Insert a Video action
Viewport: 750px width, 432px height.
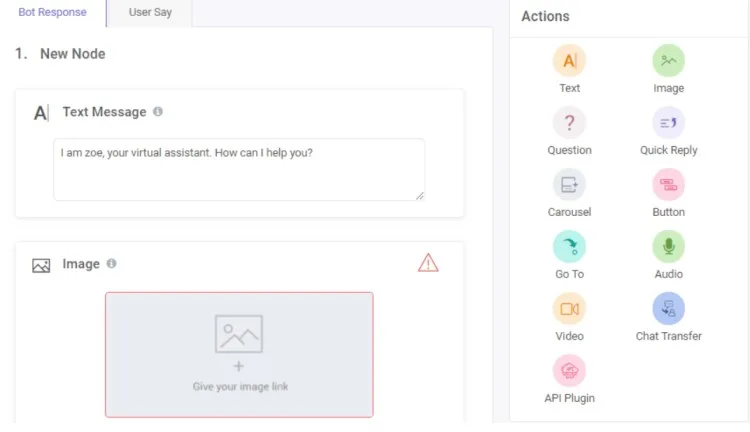pyautogui.click(x=569, y=309)
